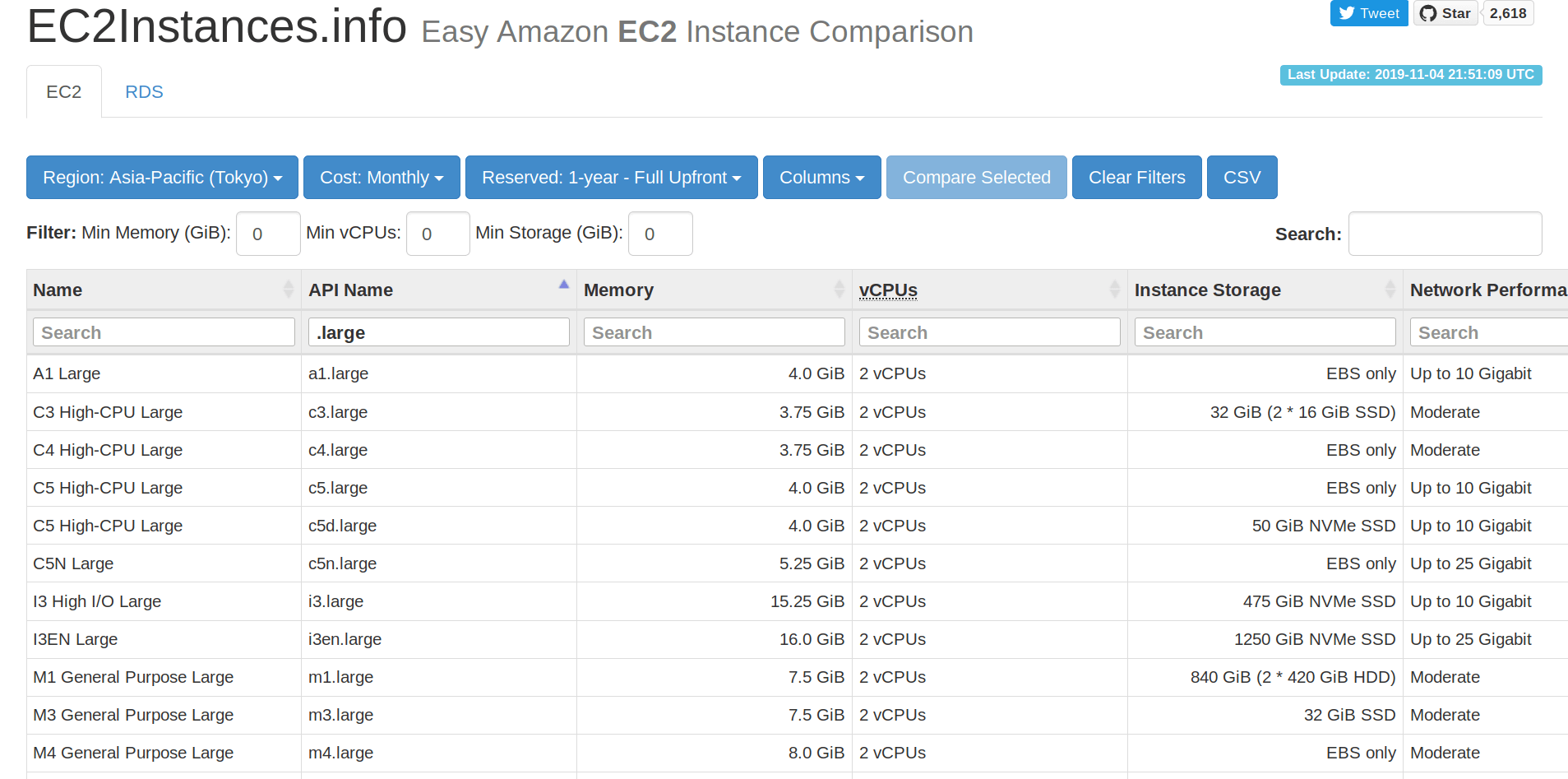Click the CSV export button
The width and height of the screenshot is (1568, 779).
coord(1242,177)
